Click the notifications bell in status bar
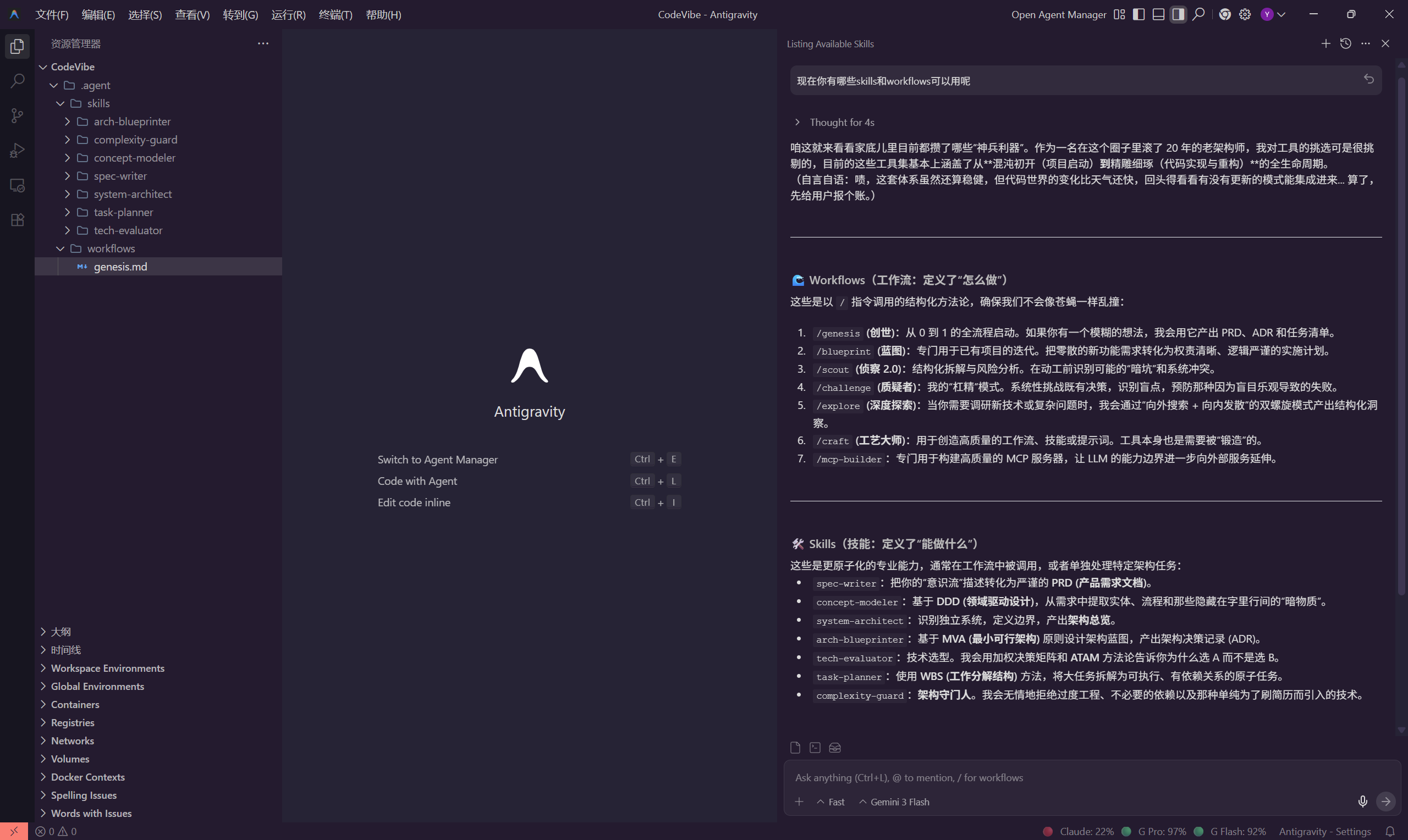This screenshot has width=1408, height=840. (1389, 831)
